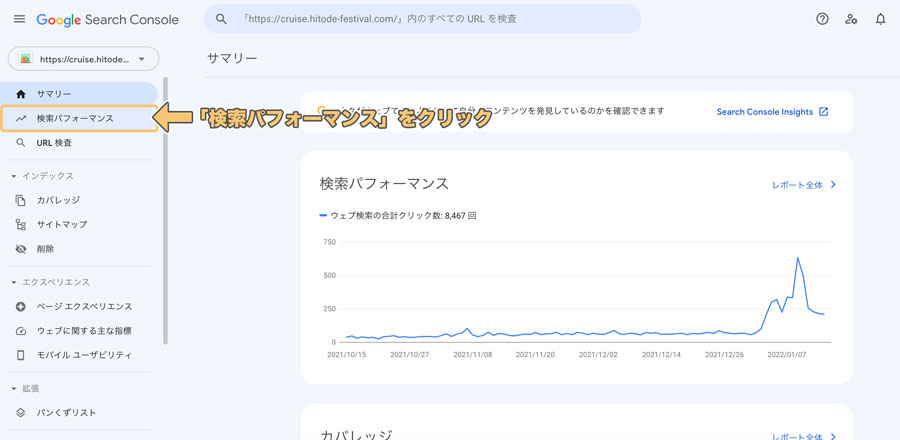
Task: Open 検索パフォーマンス in the sidebar
Action: point(79,119)
